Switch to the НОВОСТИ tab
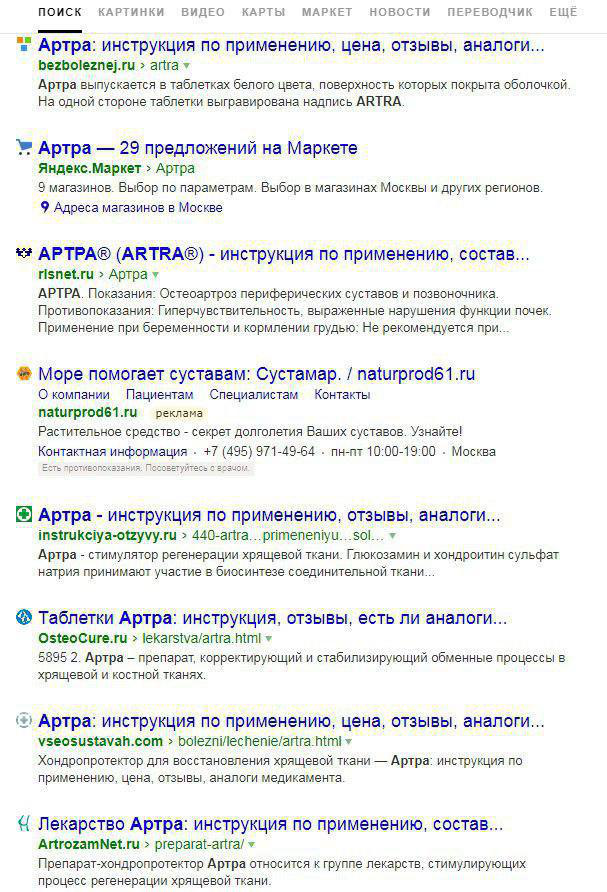This screenshot has height=892, width=607. coord(399,12)
